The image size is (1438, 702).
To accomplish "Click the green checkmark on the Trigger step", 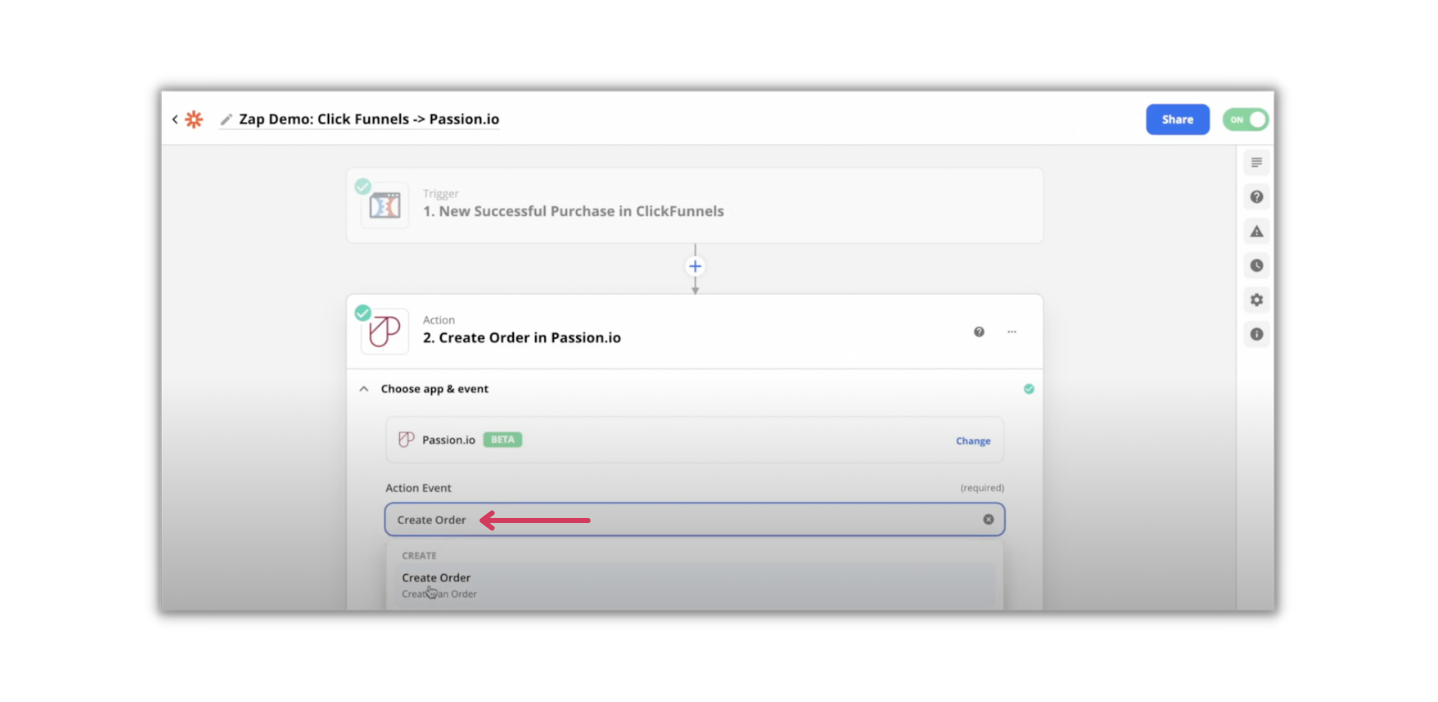I will (362, 187).
